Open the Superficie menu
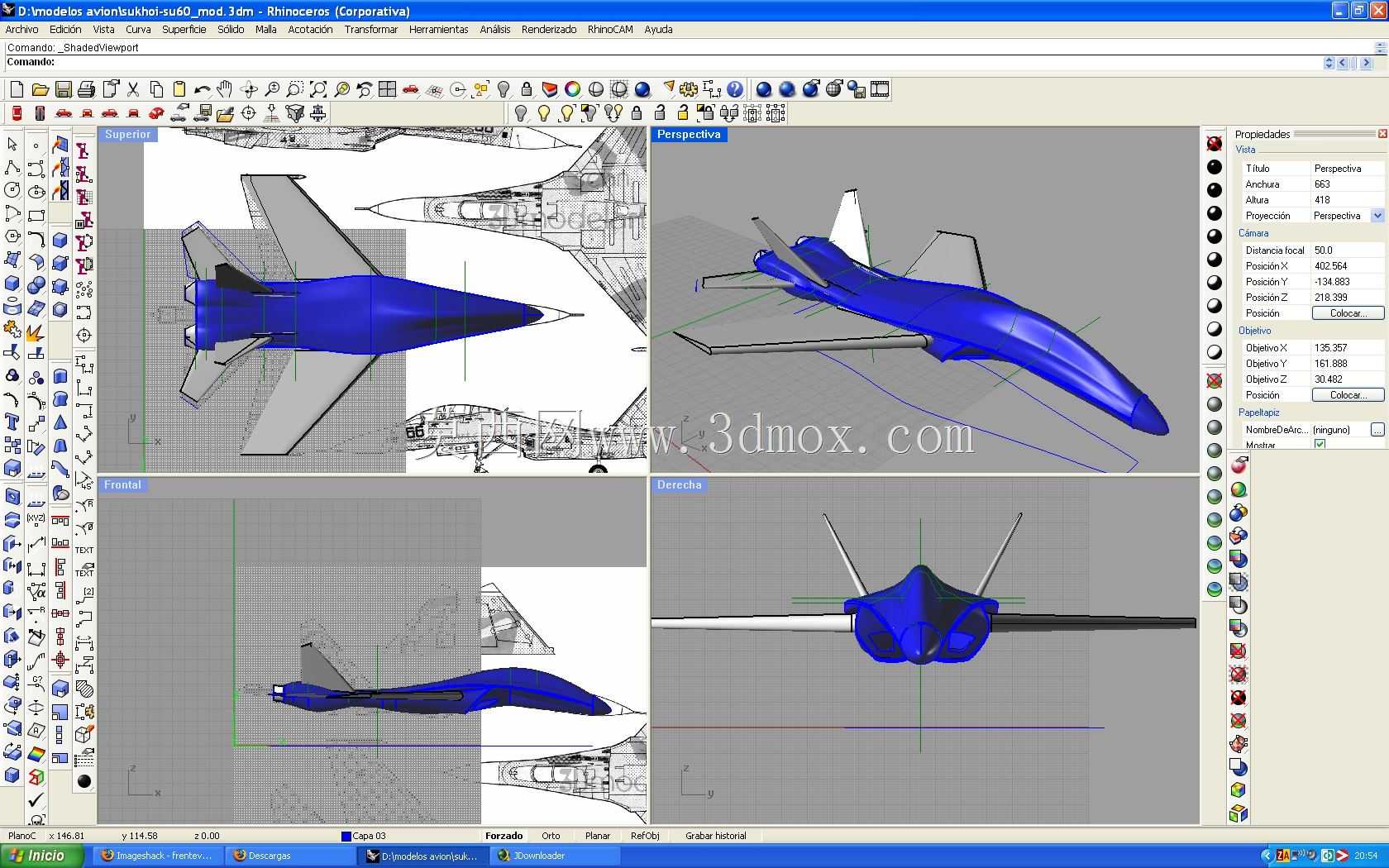This screenshot has height=868, width=1389. [x=184, y=29]
